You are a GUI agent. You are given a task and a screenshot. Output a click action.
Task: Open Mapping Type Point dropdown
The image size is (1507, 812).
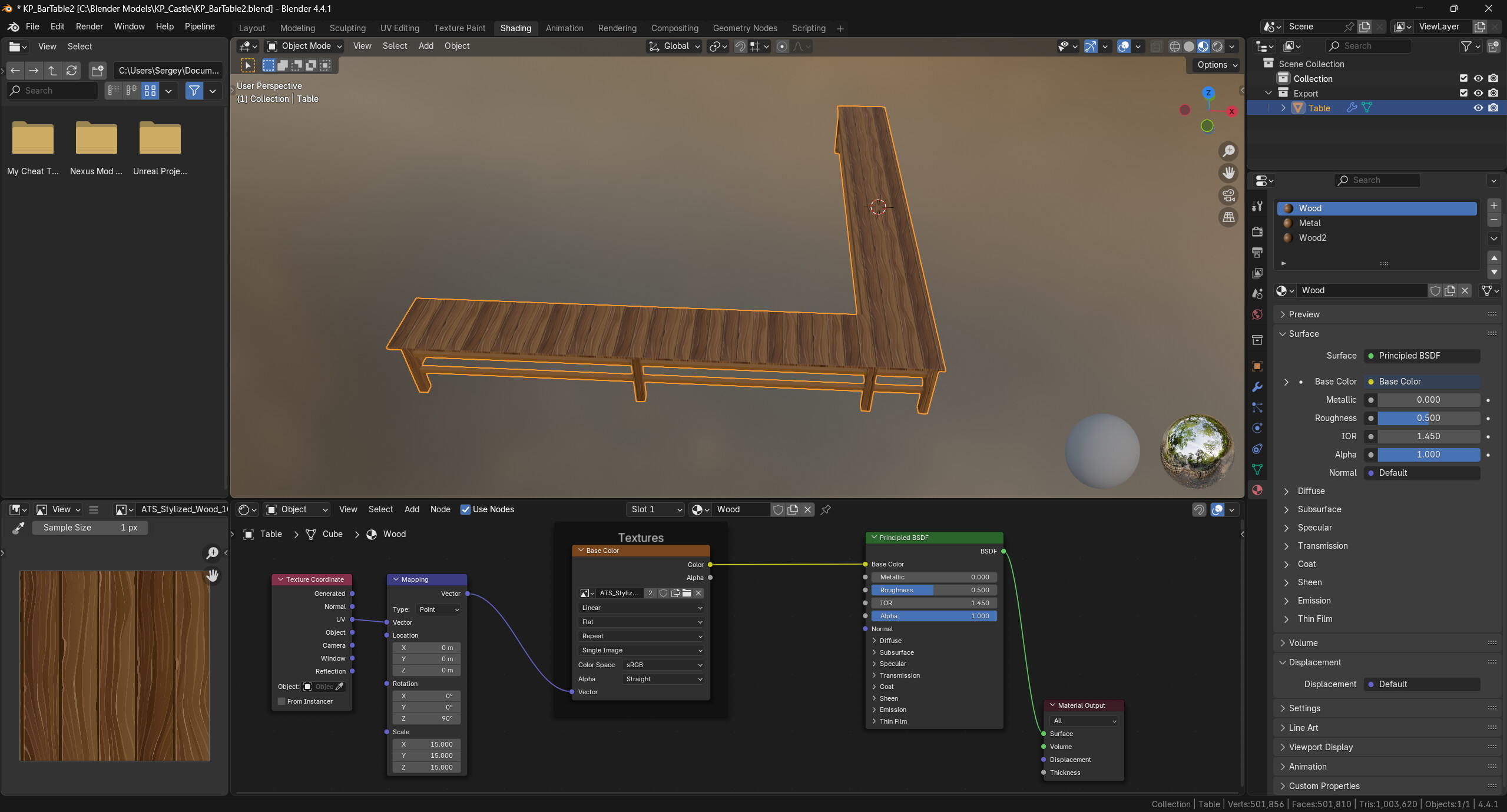[x=439, y=609]
